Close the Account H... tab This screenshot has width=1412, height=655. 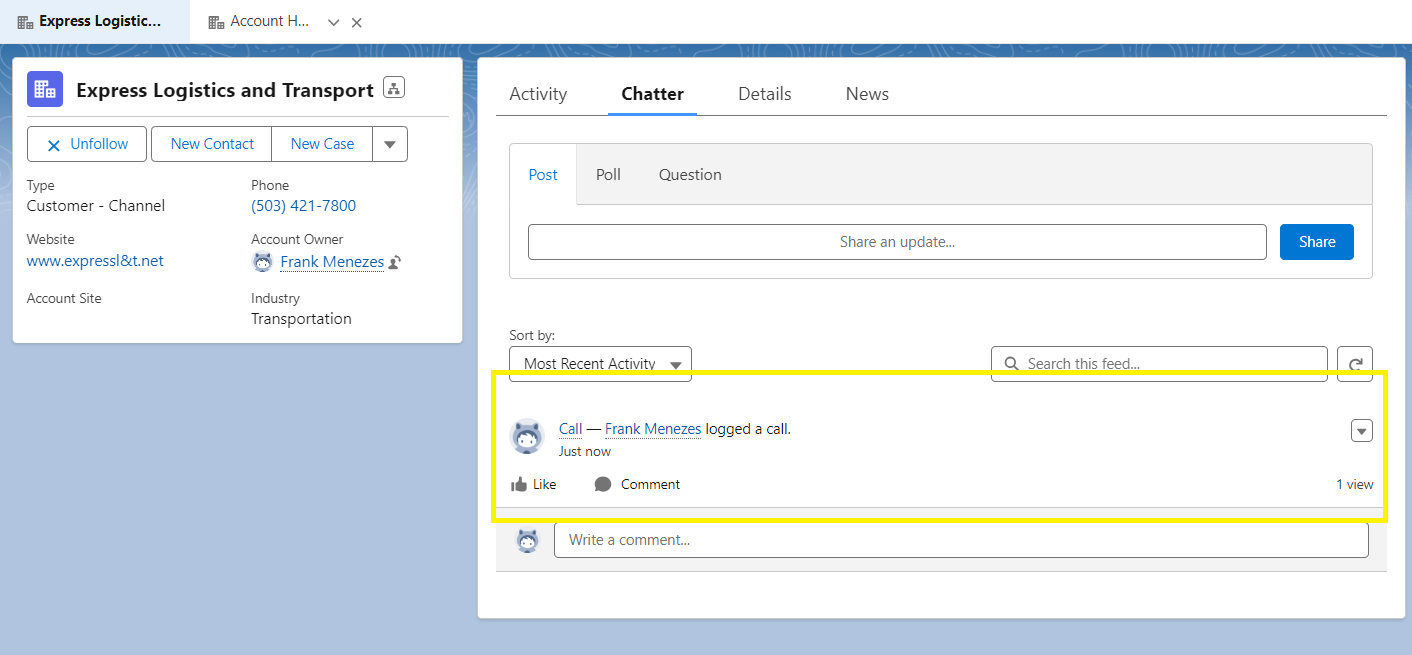357,22
